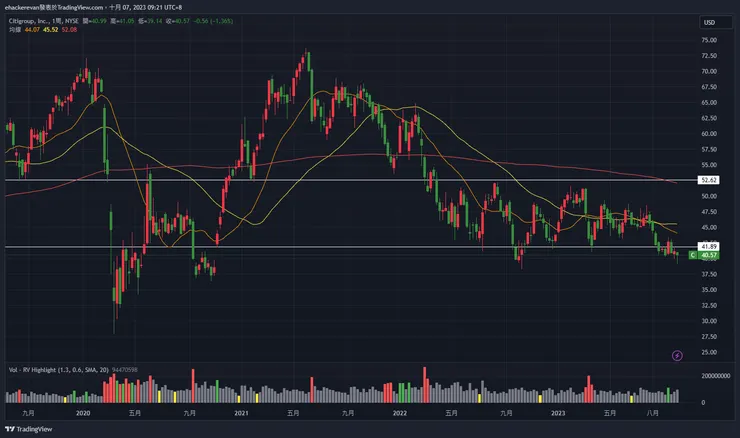Screen dimensions: 740x438
Task: Select the 41.89 horizontal line price label
Action: (x=708, y=246)
